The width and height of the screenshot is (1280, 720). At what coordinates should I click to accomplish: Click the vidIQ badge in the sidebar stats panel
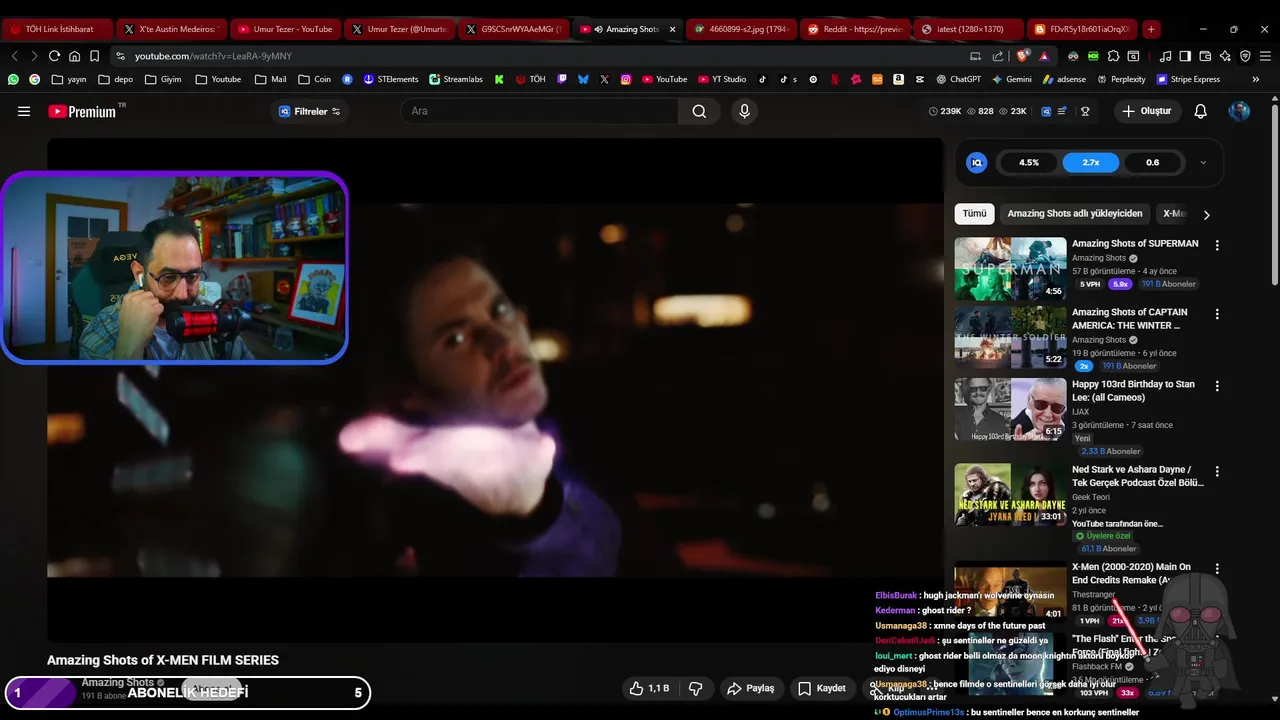(977, 162)
